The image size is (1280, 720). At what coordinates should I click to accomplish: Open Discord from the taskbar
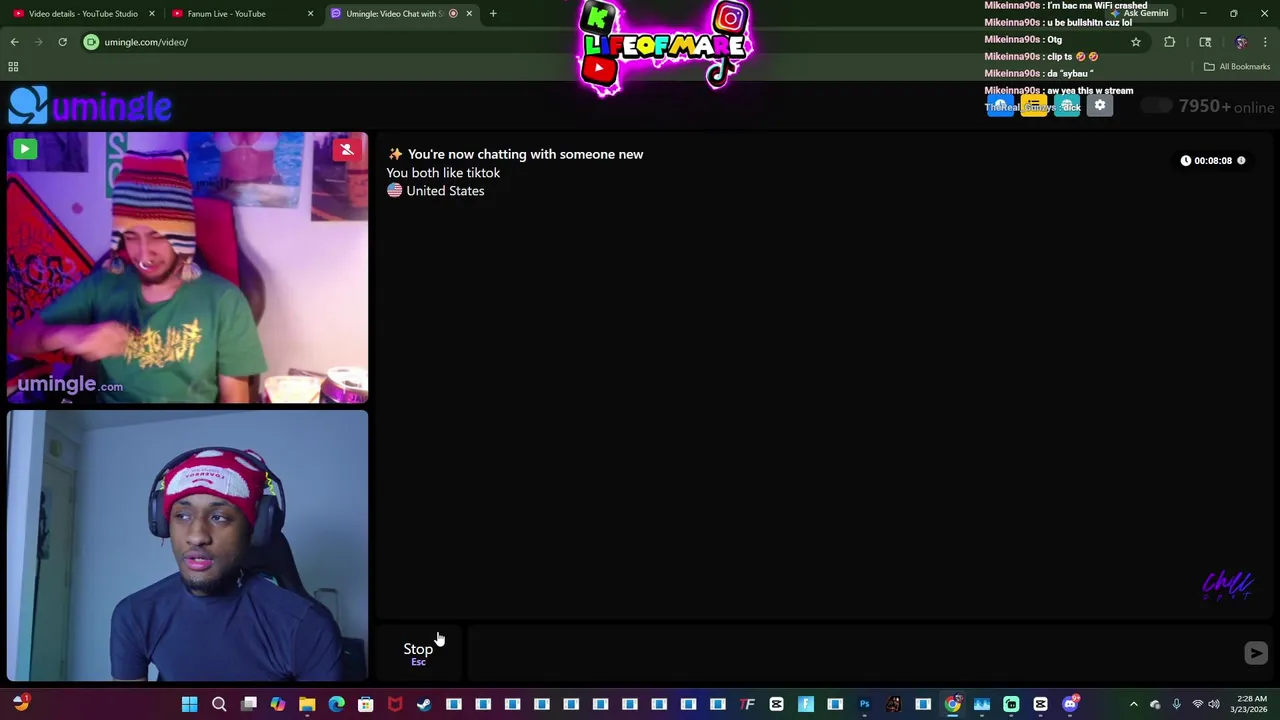coord(1070,704)
